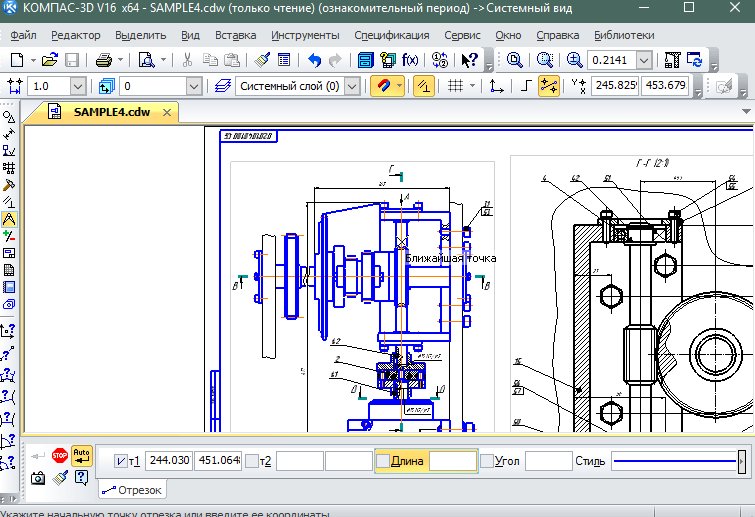
Task: Click the Paste clipboard icon
Action: click(232, 60)
